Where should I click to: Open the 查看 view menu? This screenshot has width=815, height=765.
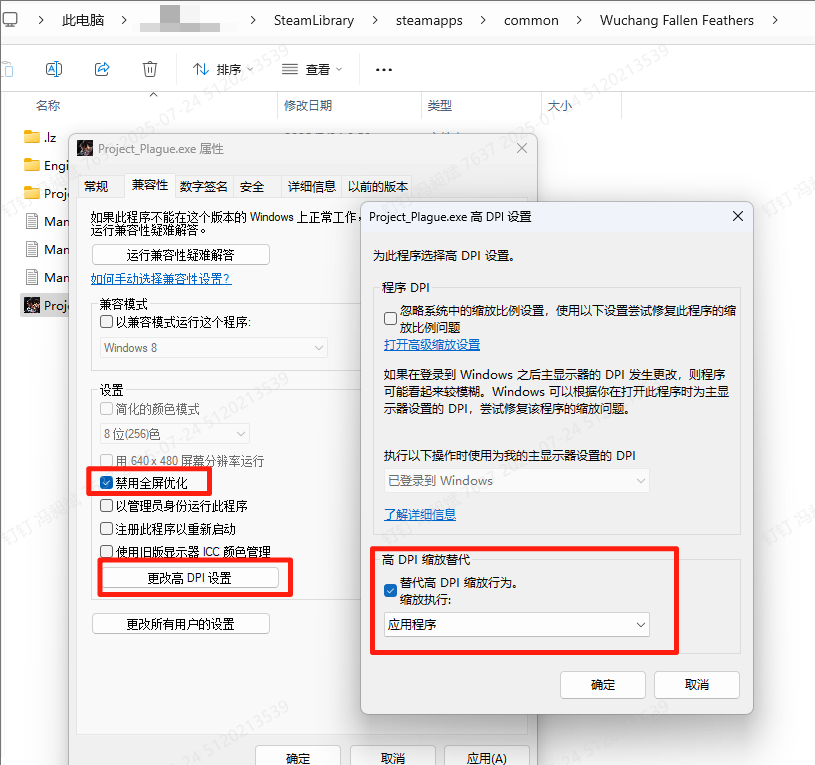[312, 69]
